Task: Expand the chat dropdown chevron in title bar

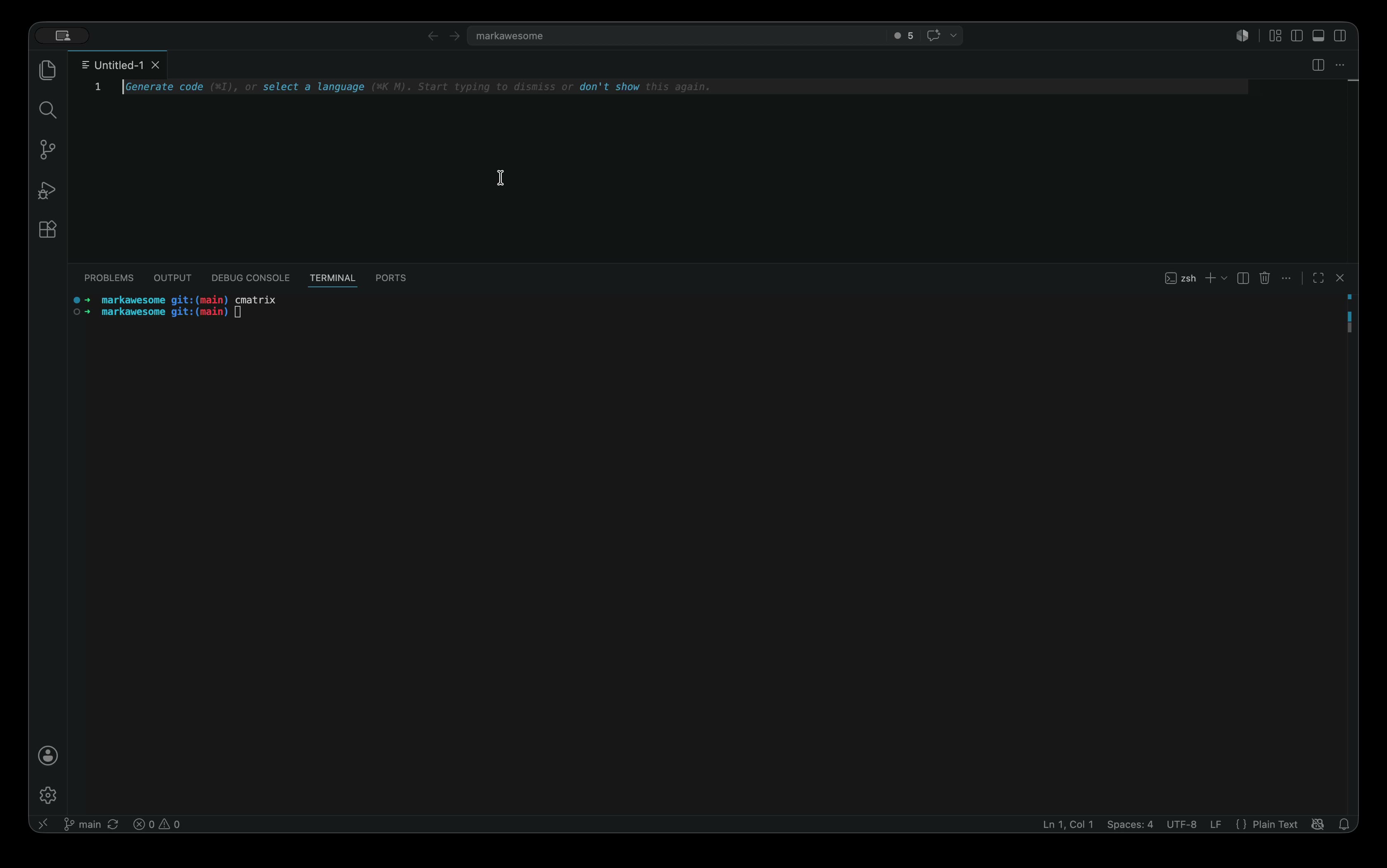Action: point(953,36)
